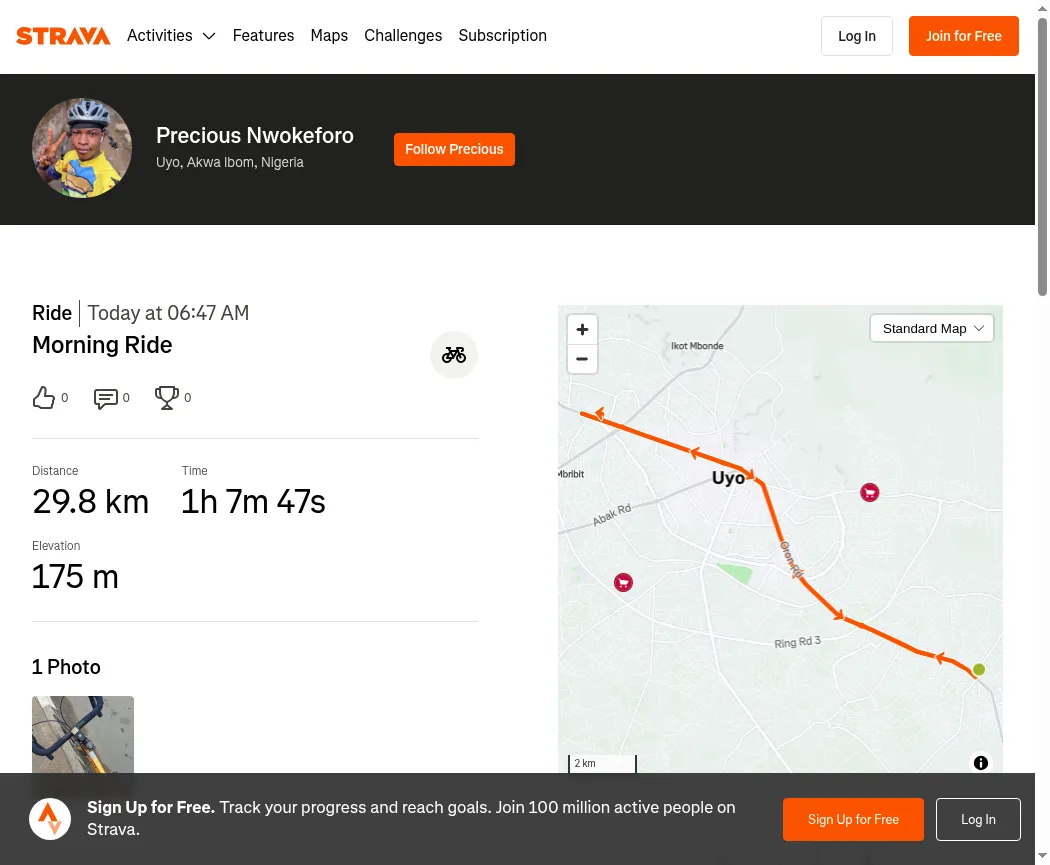Open comments via the speech bubble icon
The height and width of the screenshot is (865, 1050).
[x=106, y=398]
